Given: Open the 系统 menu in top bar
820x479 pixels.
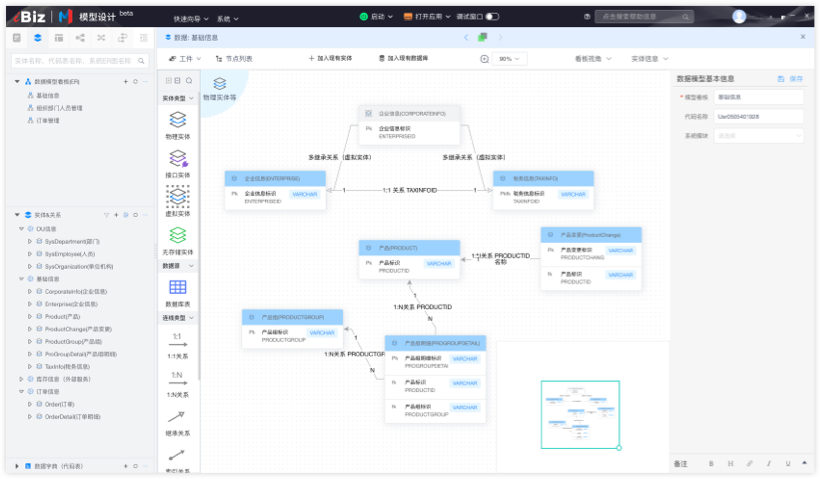Looking at the screenshot, I should [227, 18].
